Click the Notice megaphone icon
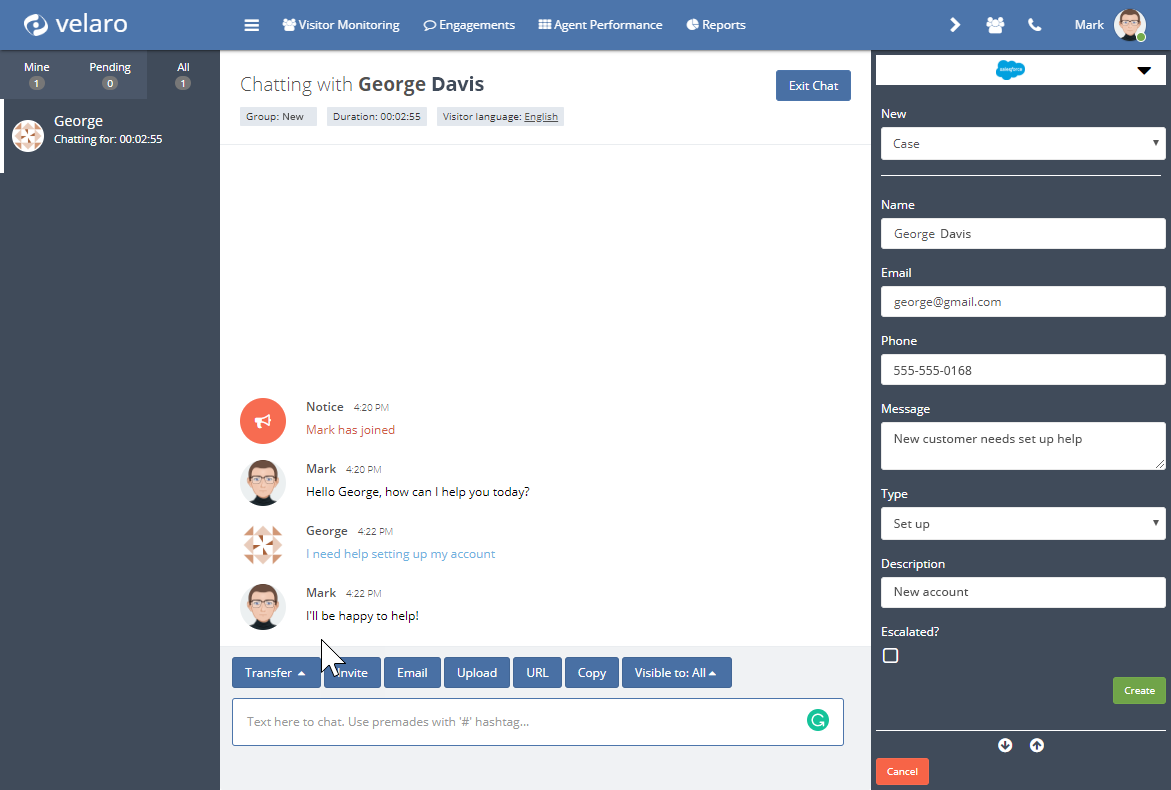This screenshot has height=790, width=1171. pyautogui.click(x=263, y=421)
